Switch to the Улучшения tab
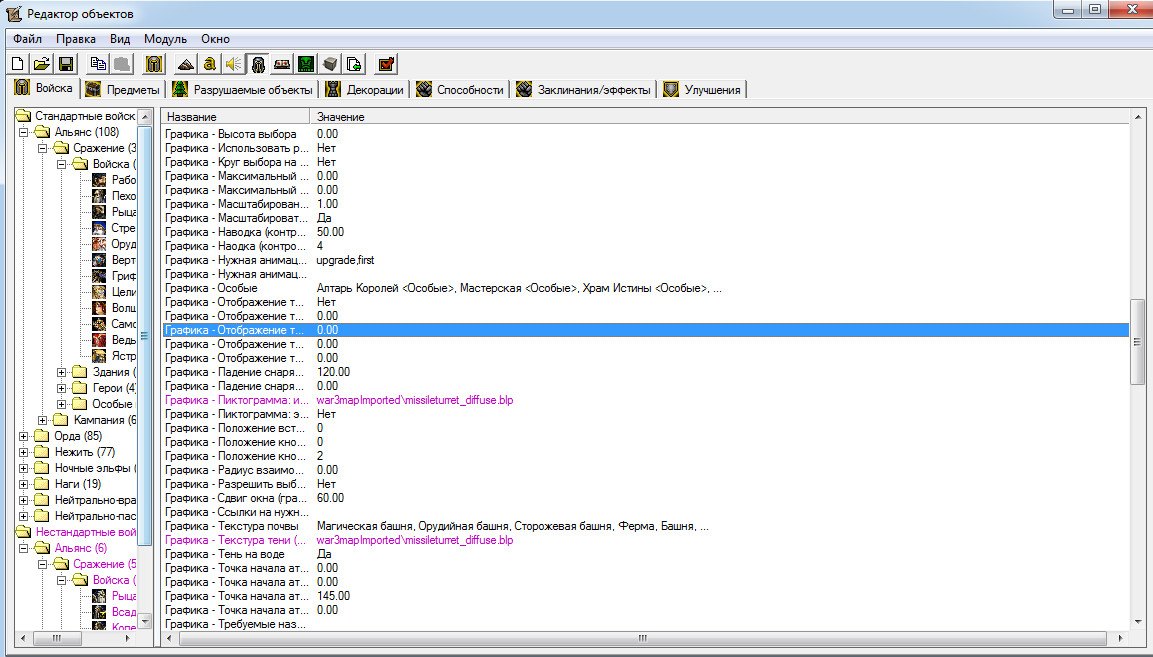This screenshot has width=1153, height=657. tap(702, 90)
